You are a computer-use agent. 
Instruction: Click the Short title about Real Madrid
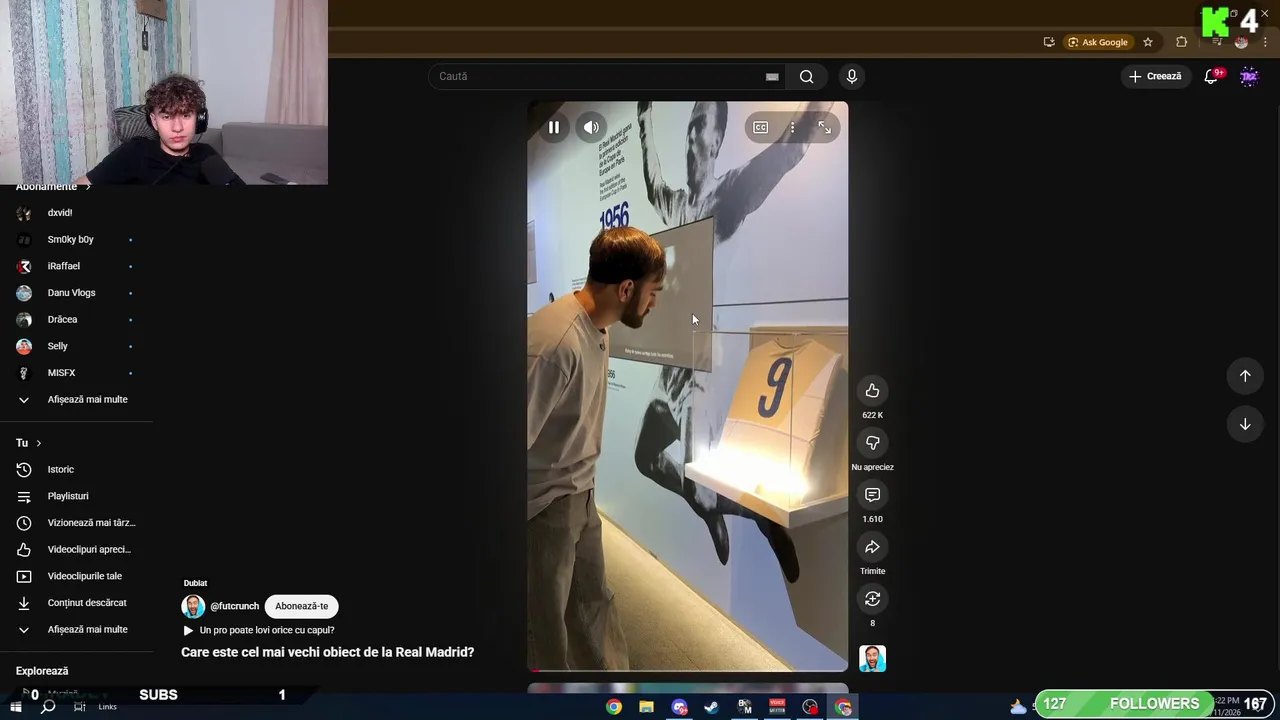click(327, 652)
